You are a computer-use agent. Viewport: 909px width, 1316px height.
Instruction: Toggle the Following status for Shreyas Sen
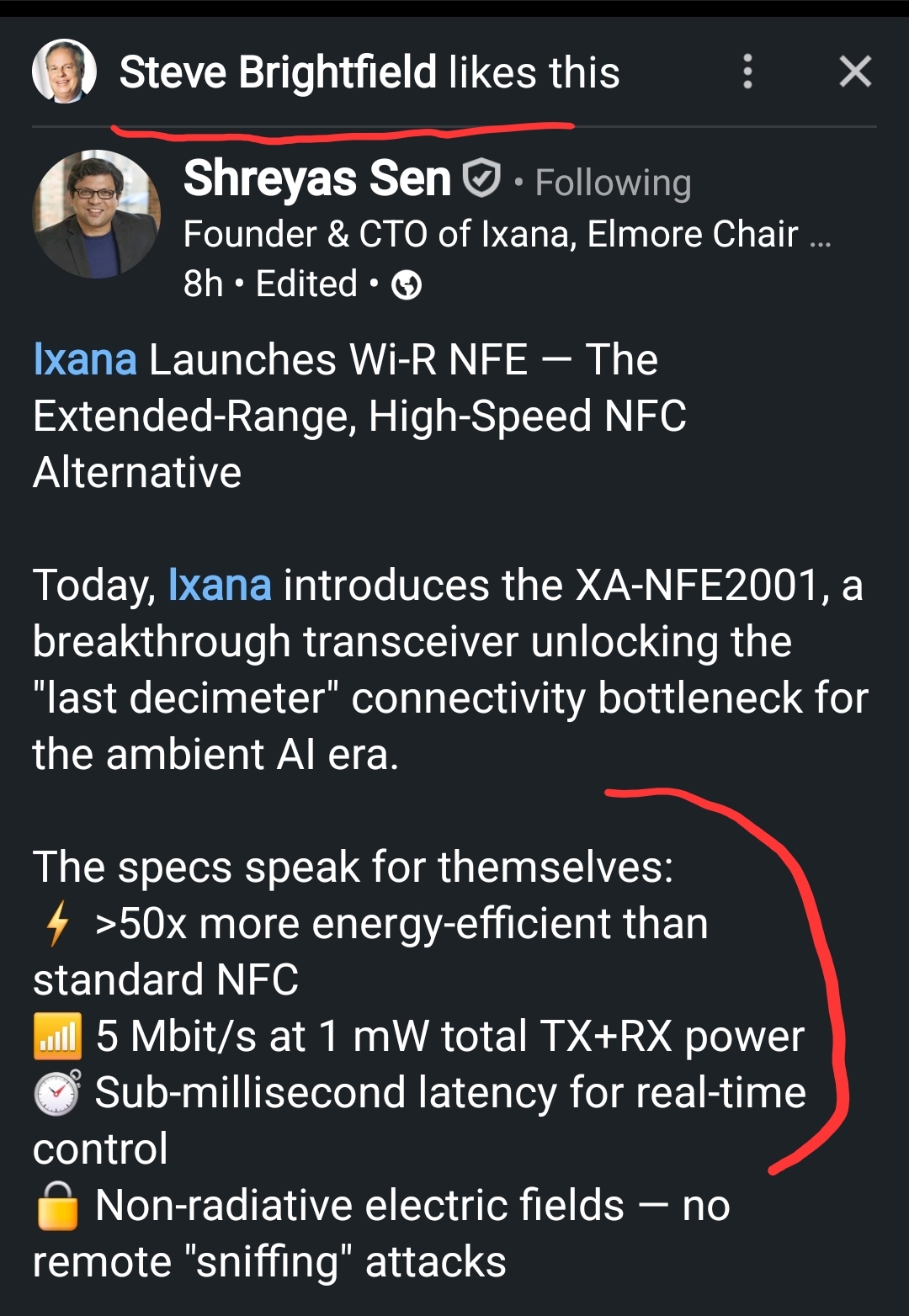click(613, 183)
